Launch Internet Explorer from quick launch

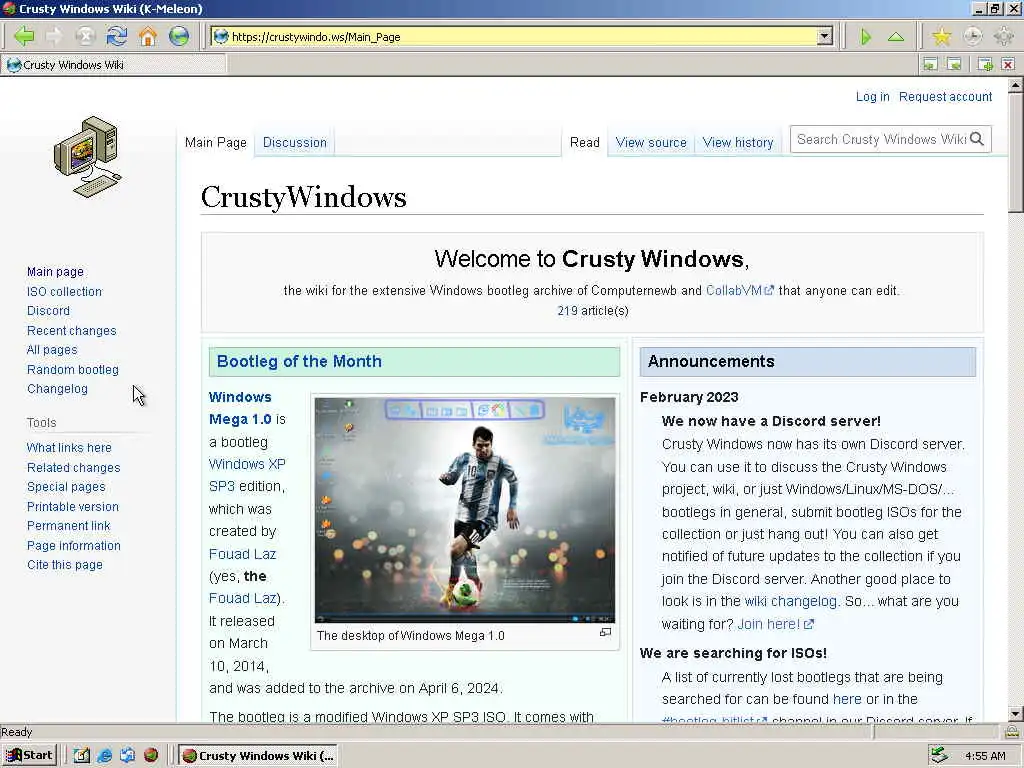pyautogui.click(x=104, y=756)
